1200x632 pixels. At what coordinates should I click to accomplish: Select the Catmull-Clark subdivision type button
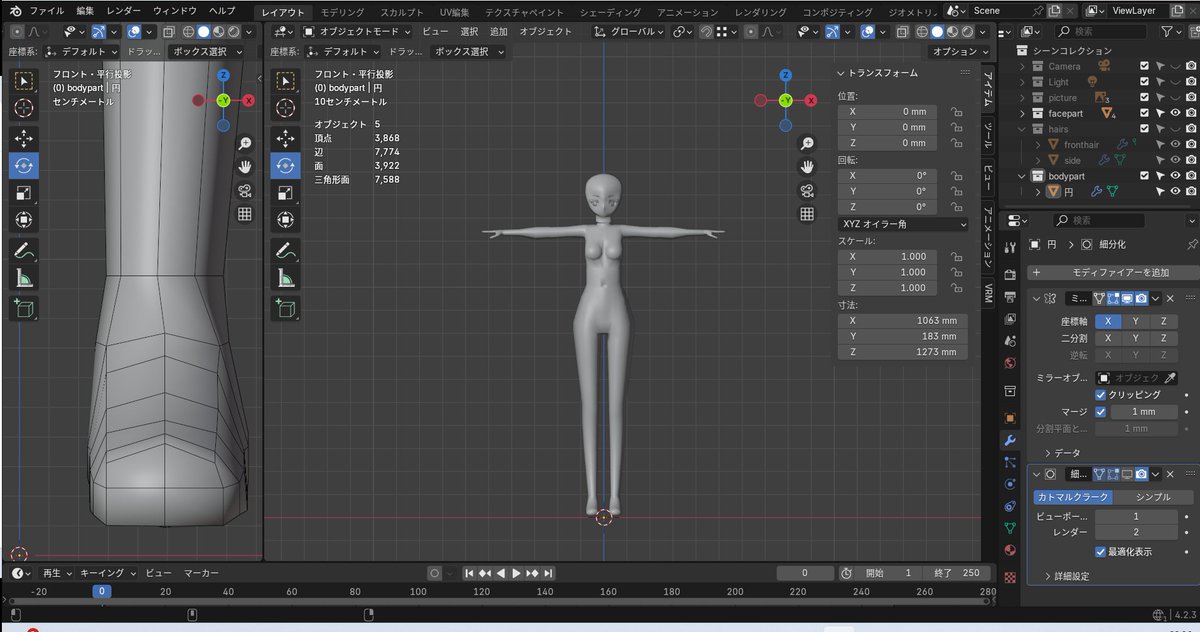tap(1071, 497)
